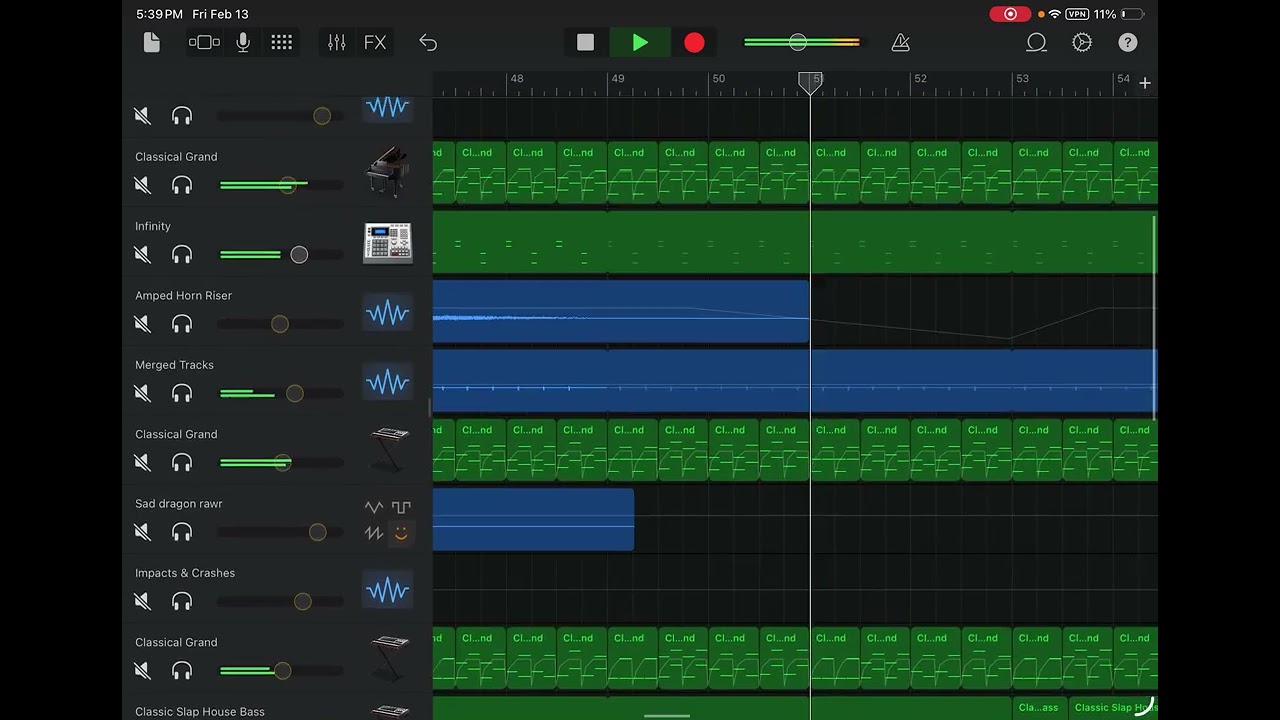Jump to bar 49 in the ruler
This screenshot has height=720, width=1280.
click(618, 78)
